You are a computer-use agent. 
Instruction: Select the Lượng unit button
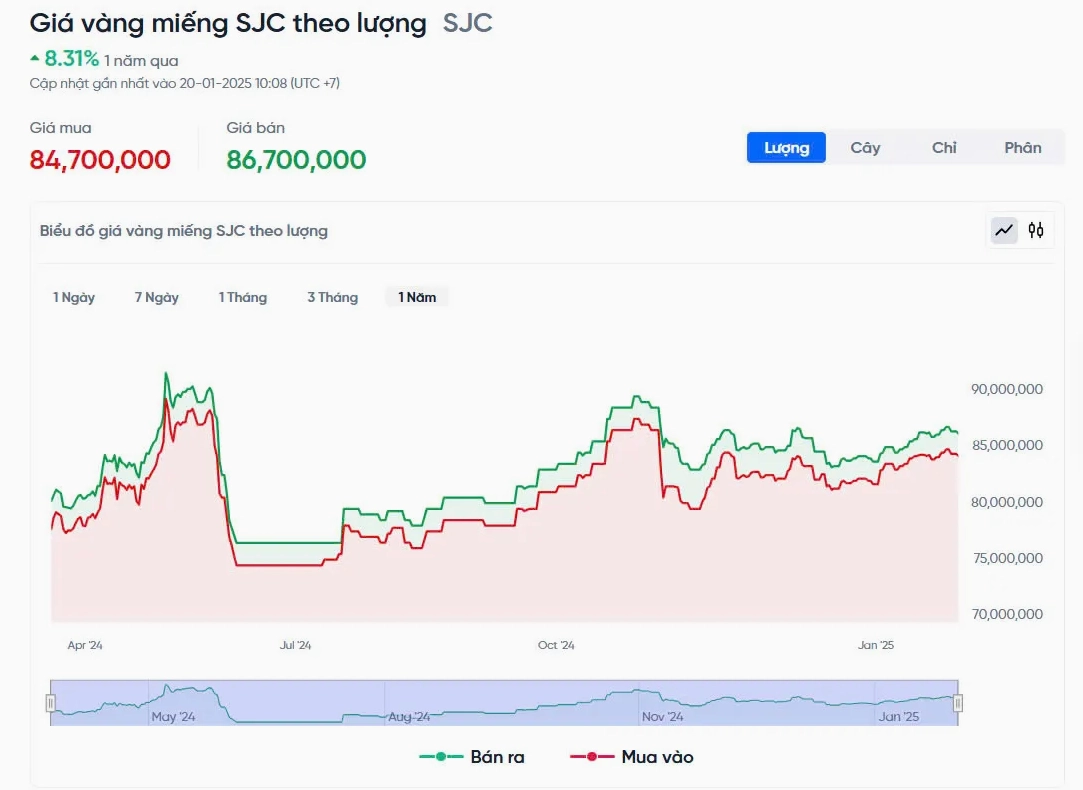point(786,147)
